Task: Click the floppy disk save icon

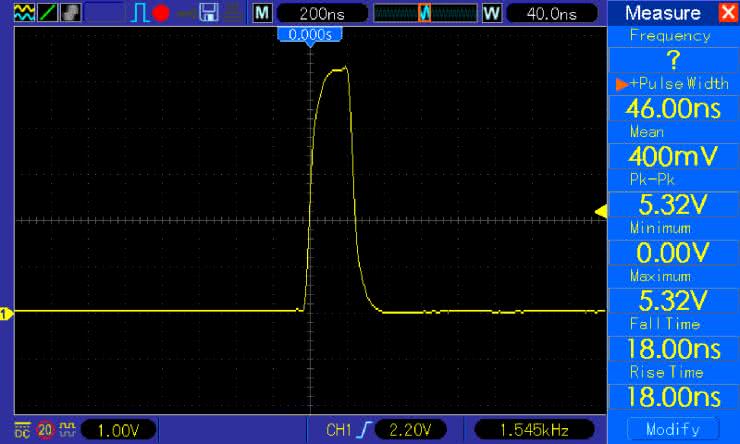Action: (x=209, y=14)
